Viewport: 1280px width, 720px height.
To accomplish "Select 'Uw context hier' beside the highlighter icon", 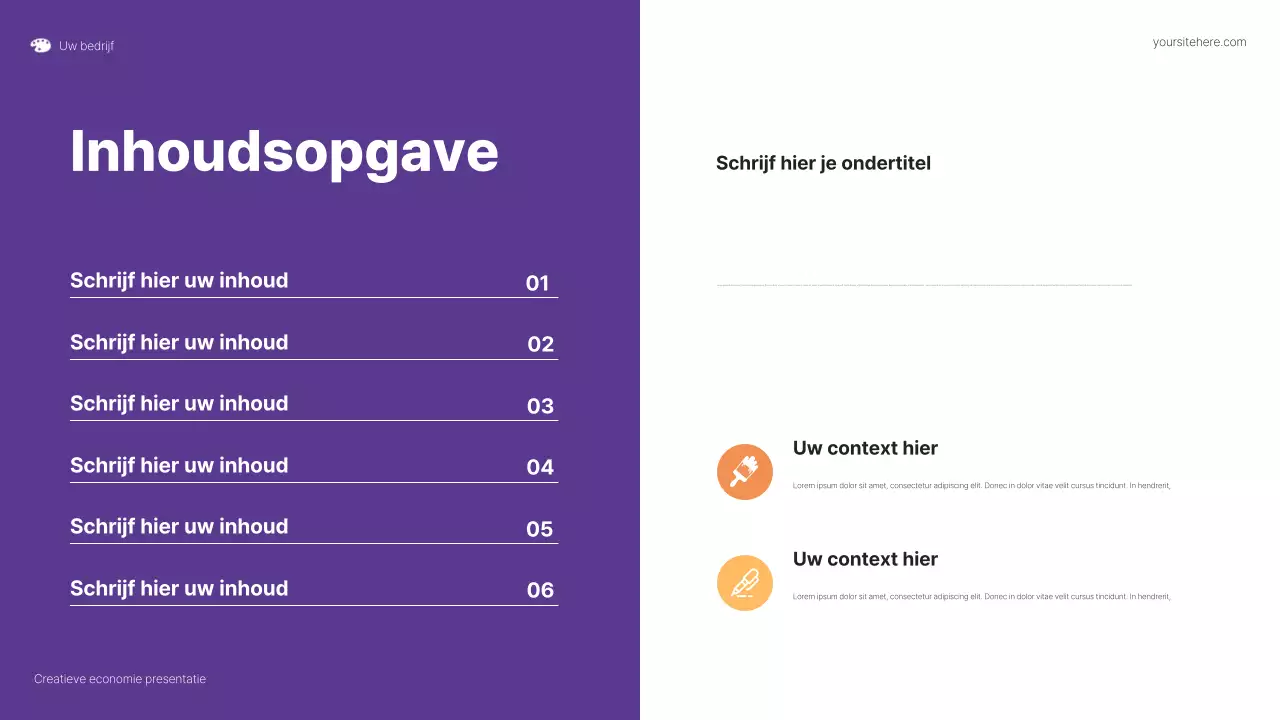I will 865,559.
